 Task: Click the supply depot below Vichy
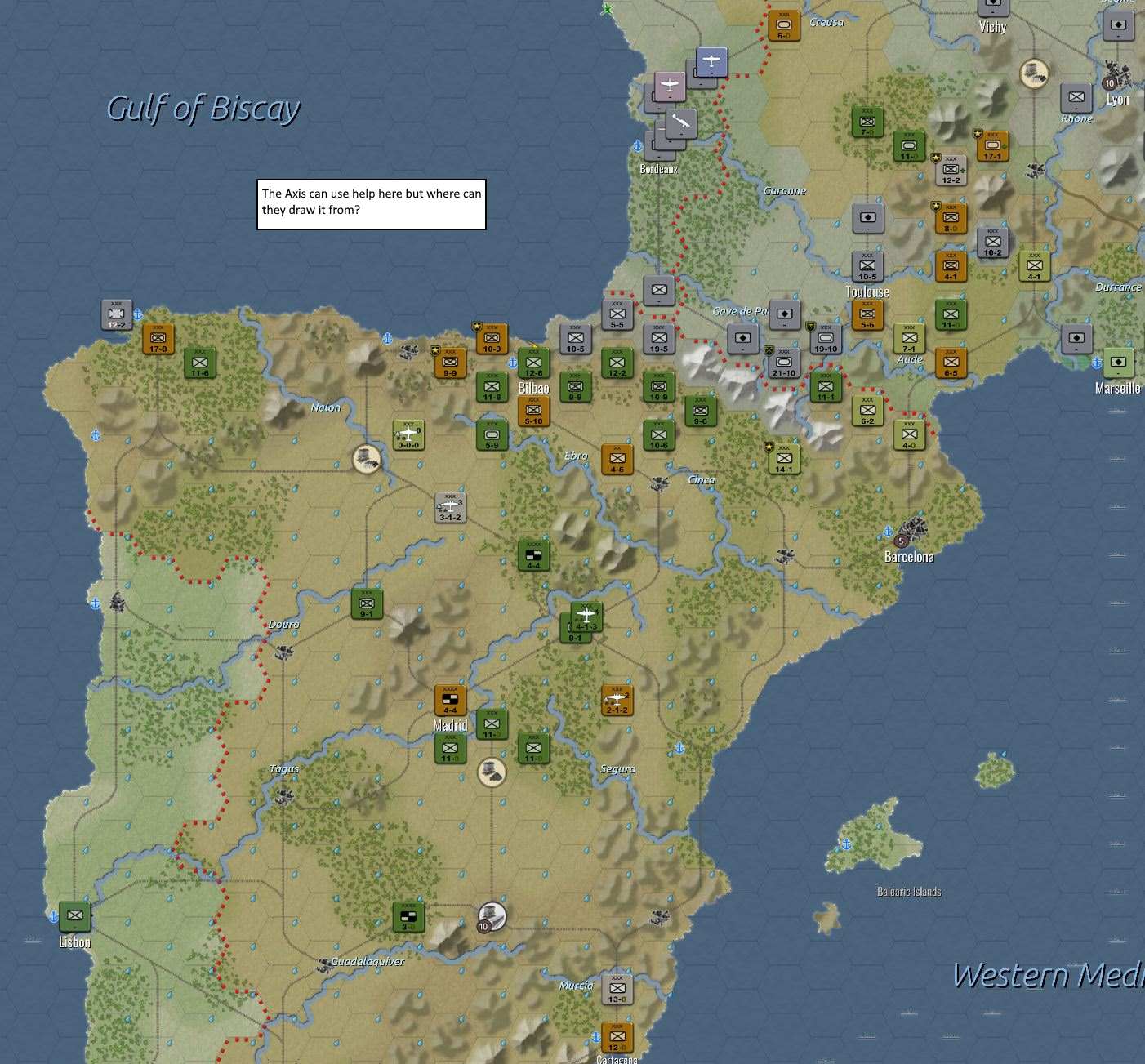1034,73
